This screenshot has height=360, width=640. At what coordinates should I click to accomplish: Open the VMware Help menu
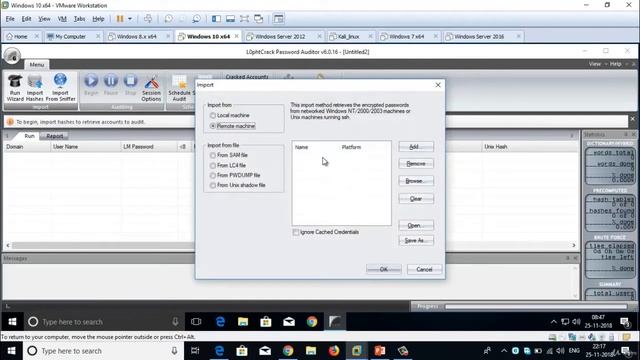tap(98, 19)
